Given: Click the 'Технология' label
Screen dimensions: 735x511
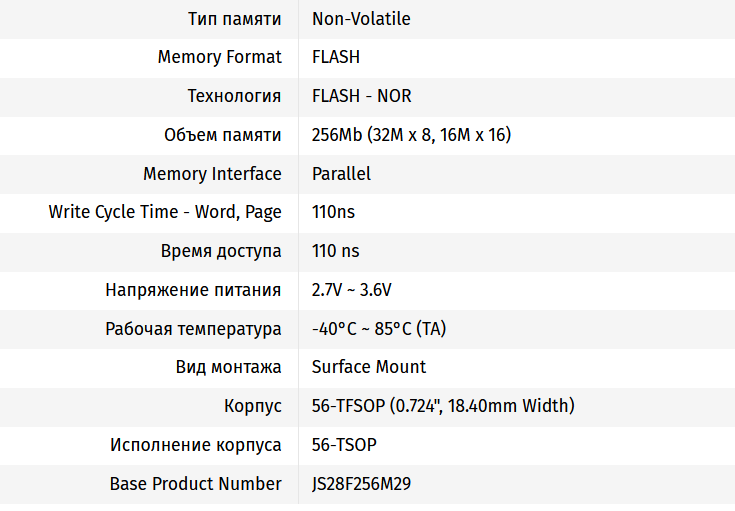Looking at the screenshot, I should tap(234, 96).
